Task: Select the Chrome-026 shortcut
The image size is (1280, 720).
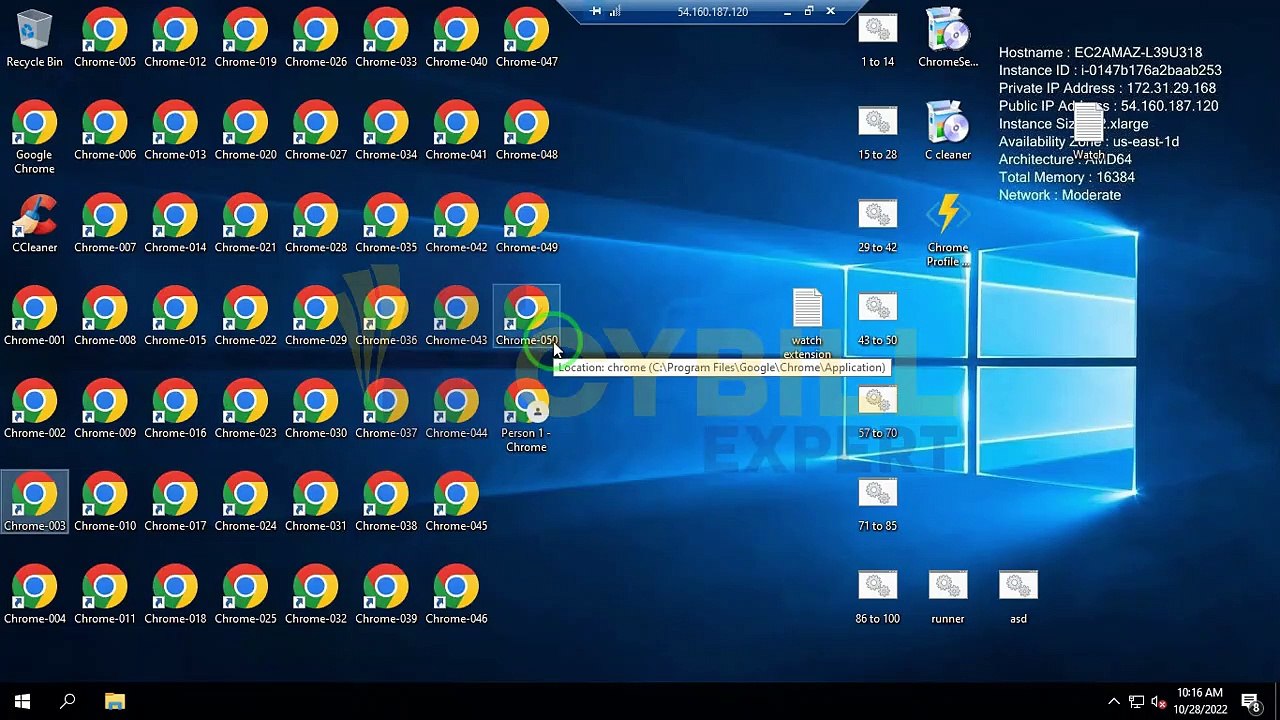Action: (x=316, y=40)
